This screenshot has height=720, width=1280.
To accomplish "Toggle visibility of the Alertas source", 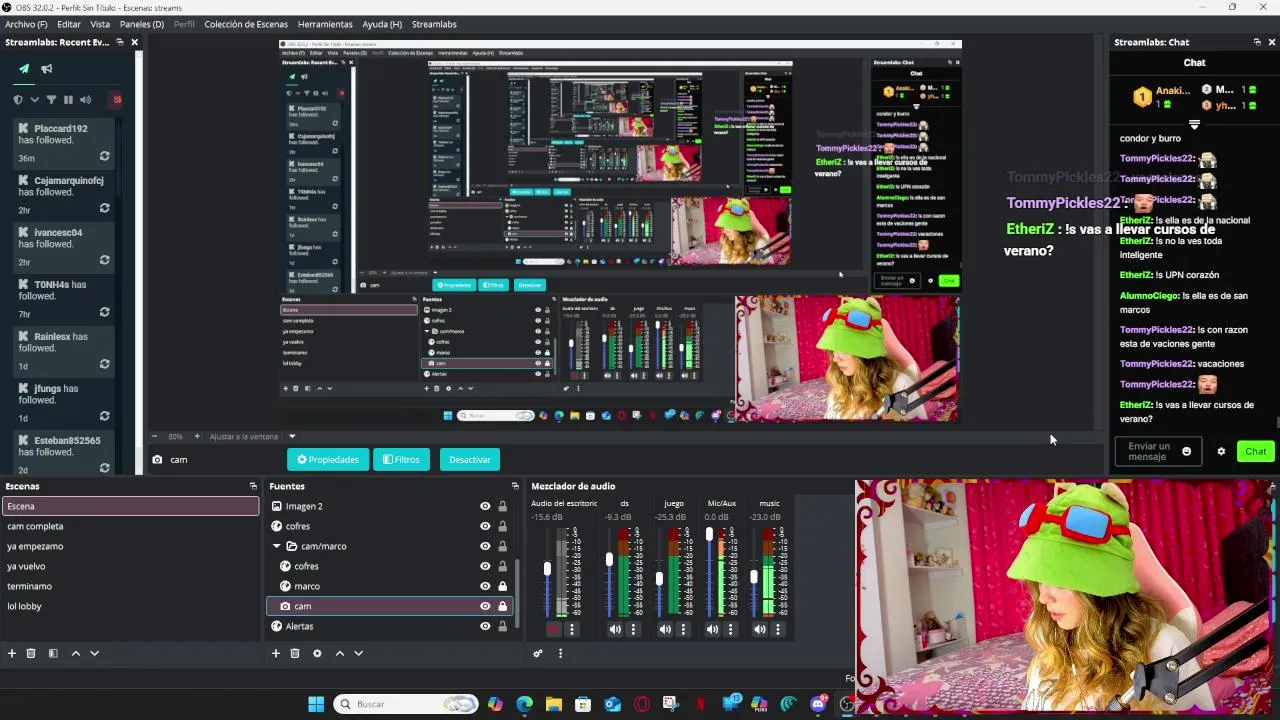I will (485, 626).
